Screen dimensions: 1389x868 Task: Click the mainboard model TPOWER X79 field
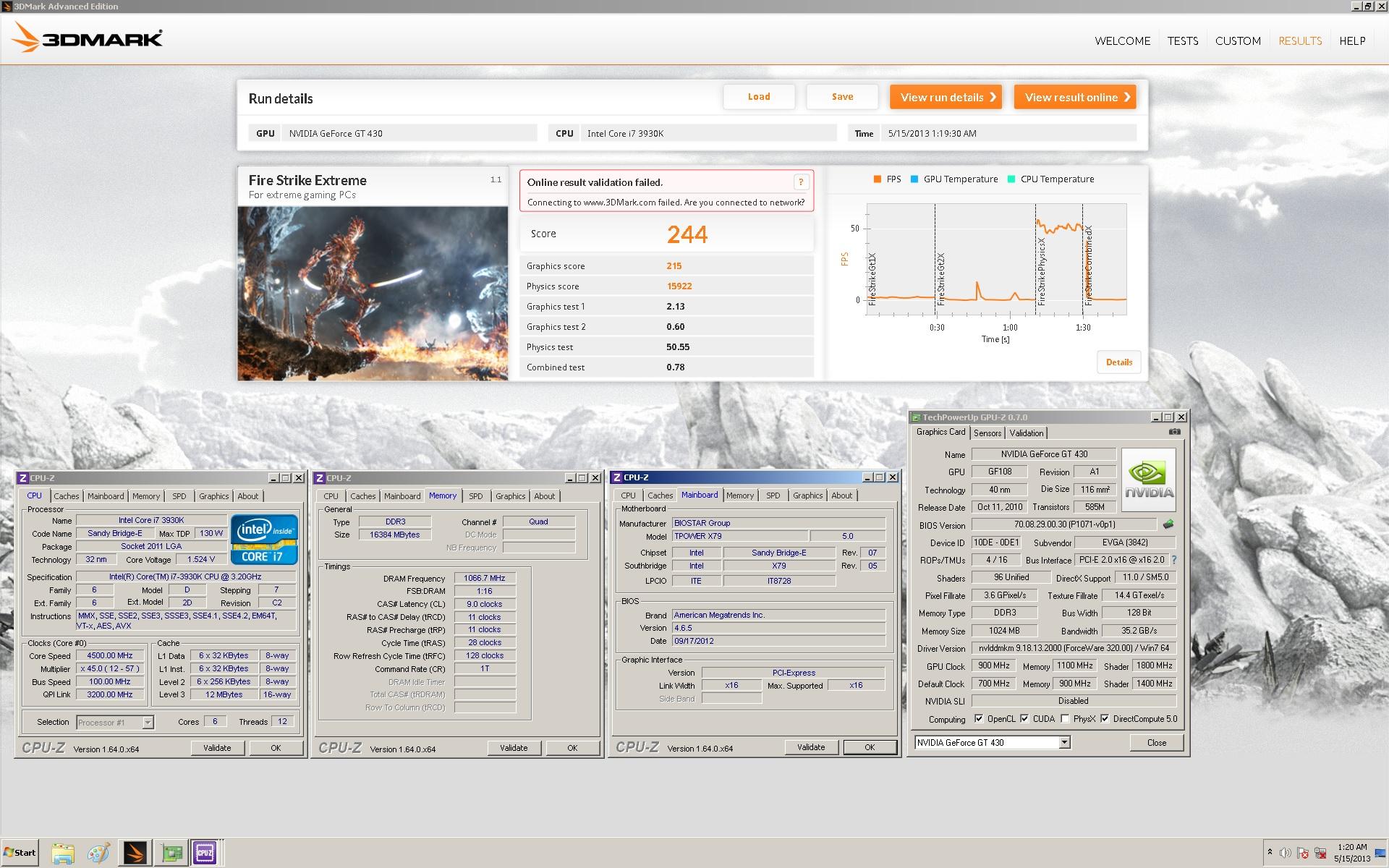tap(739, 536)
